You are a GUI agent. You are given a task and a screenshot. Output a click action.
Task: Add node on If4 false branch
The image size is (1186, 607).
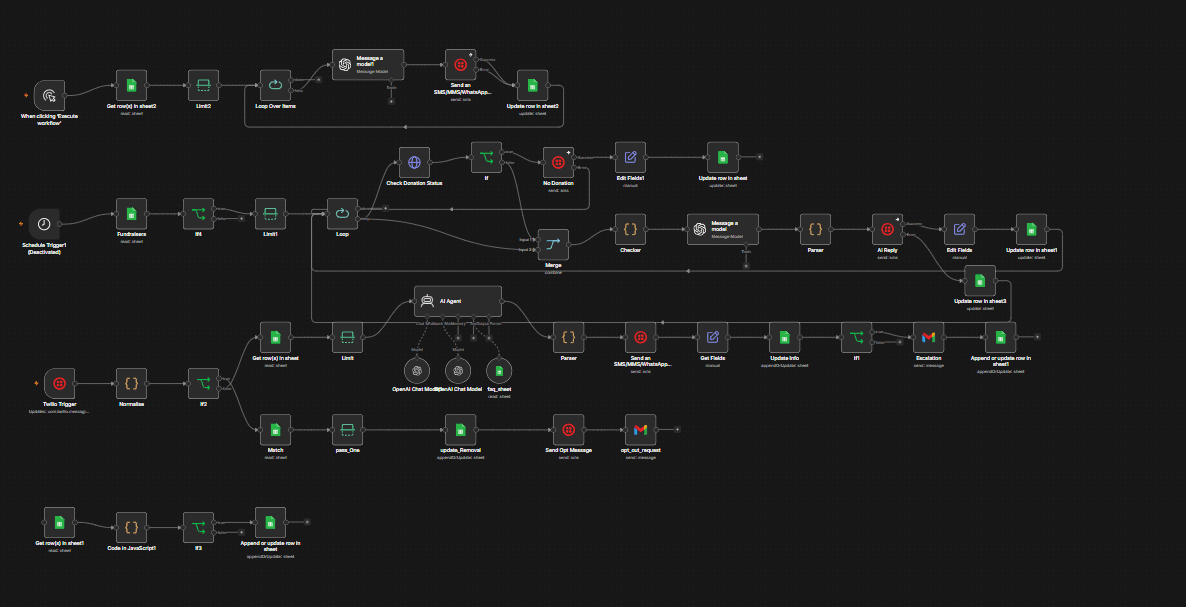241,218
